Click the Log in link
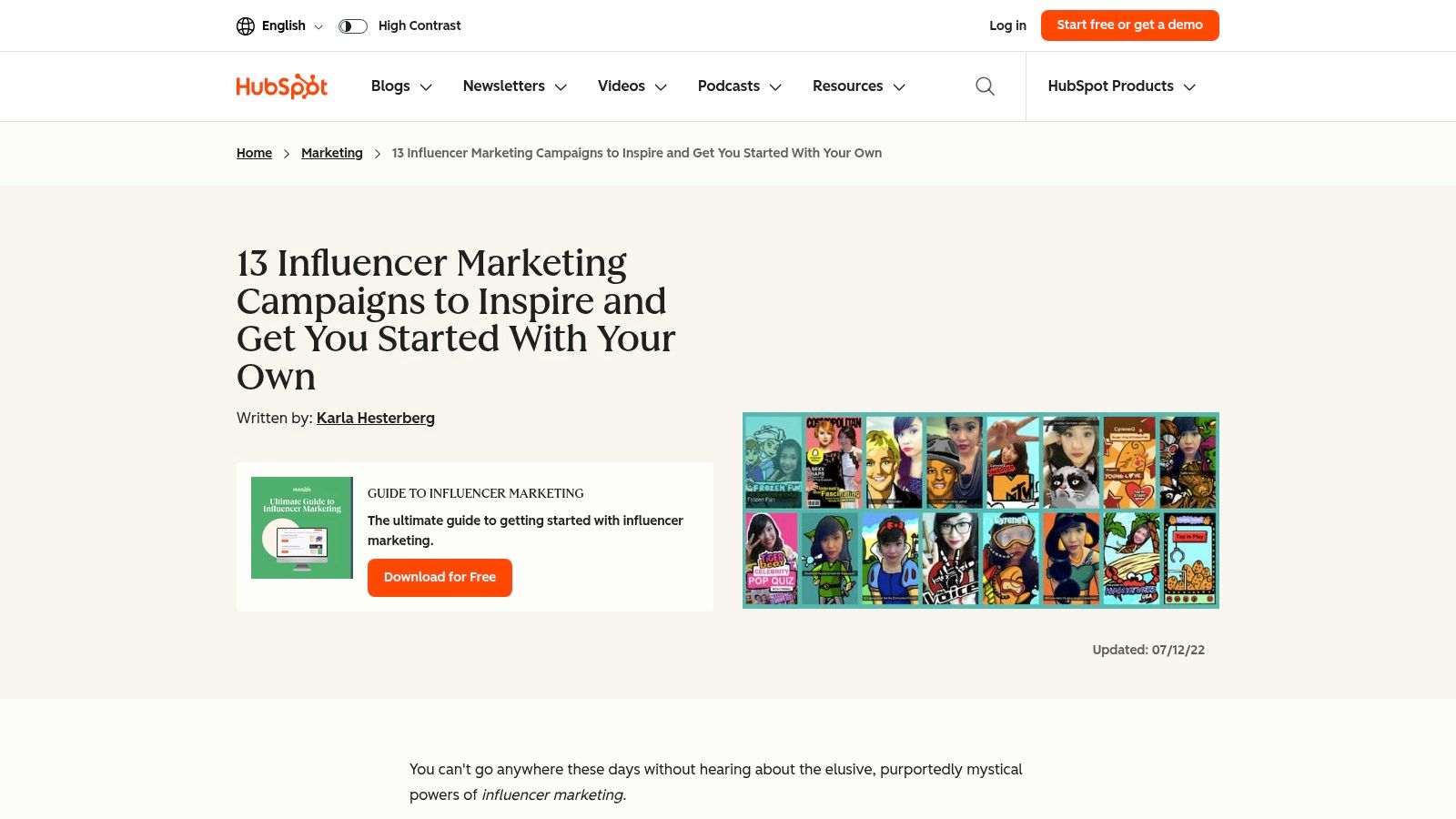Image resolution: width=1456 pixels, height=819 pixels. point(1007,25)
